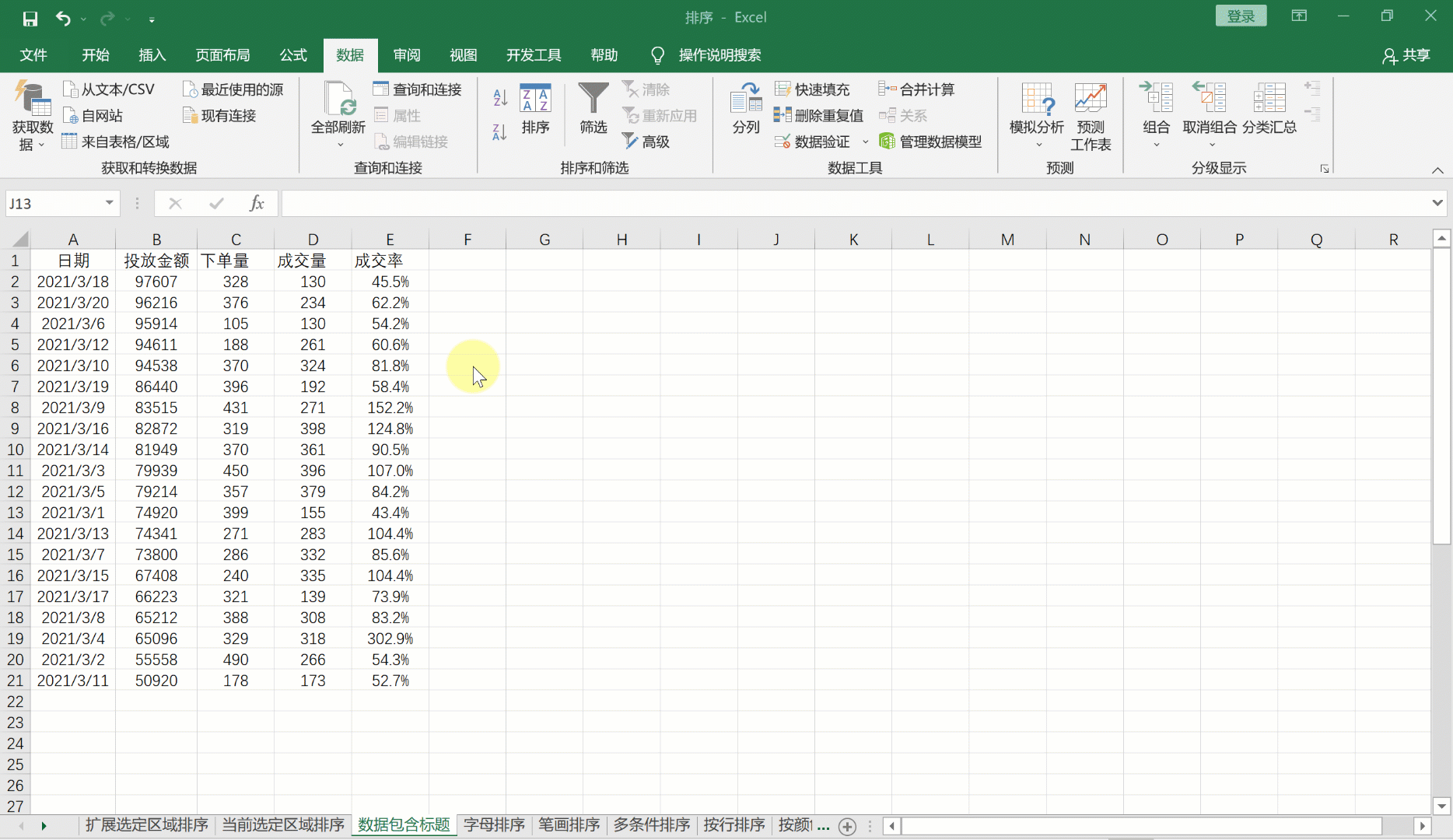Click the Save icon in quick access toolbar
This screenshot has height=840, width=1453.
pyautogui.click(x=30, y=18)
